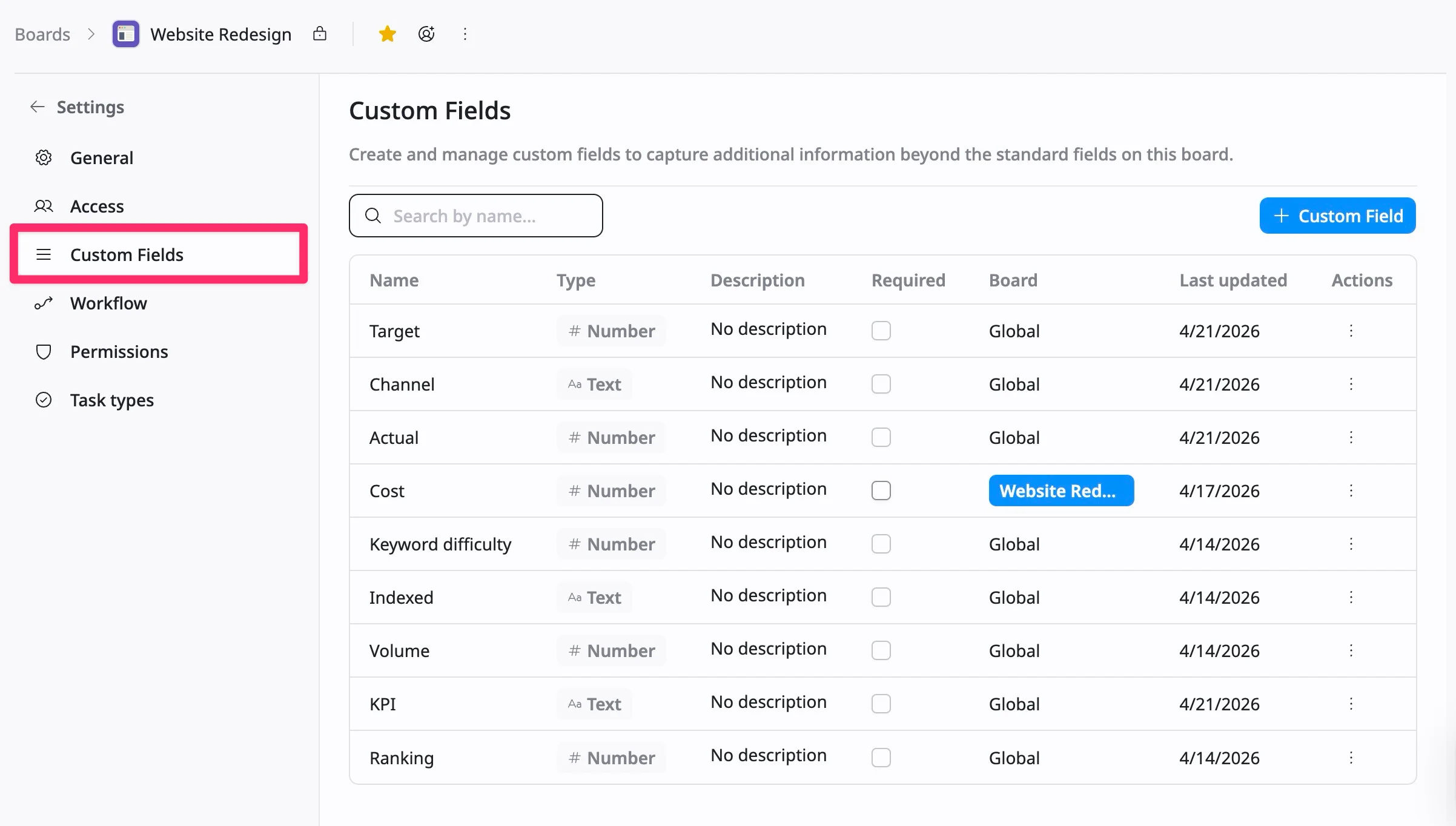Toggle Required checkbox for Volume
This screenshot has width=1456, height=826.
(881, 650)
